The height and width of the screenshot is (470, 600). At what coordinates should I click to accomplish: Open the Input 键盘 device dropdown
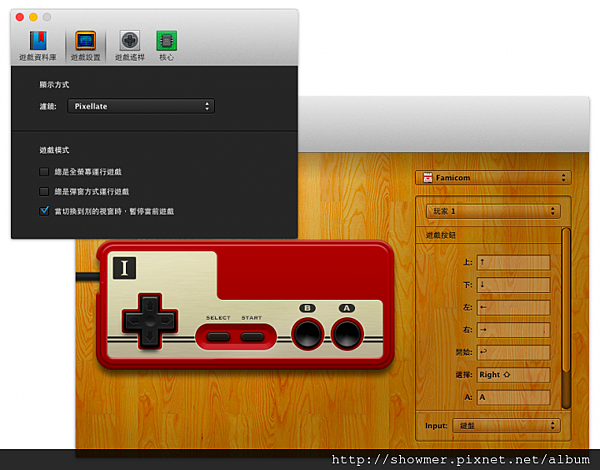(506, 426)
